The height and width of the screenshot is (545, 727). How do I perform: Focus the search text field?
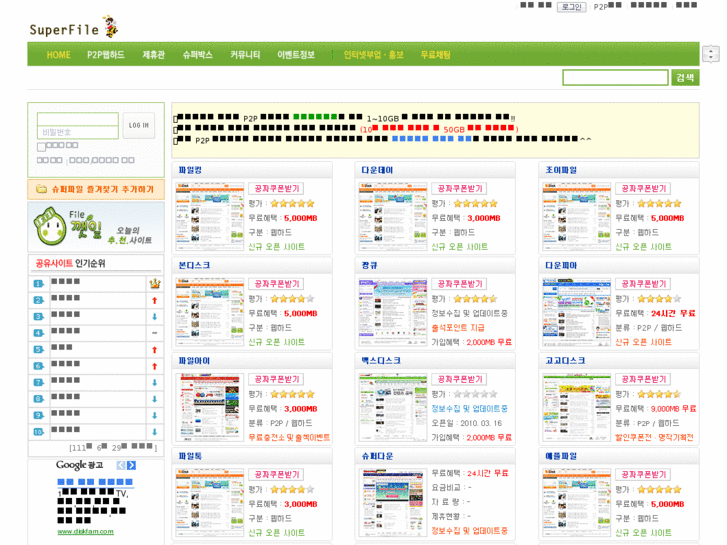(x=615, y=77)
